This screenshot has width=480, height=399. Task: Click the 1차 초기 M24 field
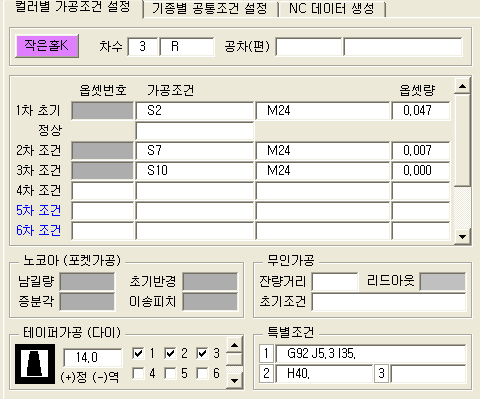pyautogui.click(x=323, y=111)
